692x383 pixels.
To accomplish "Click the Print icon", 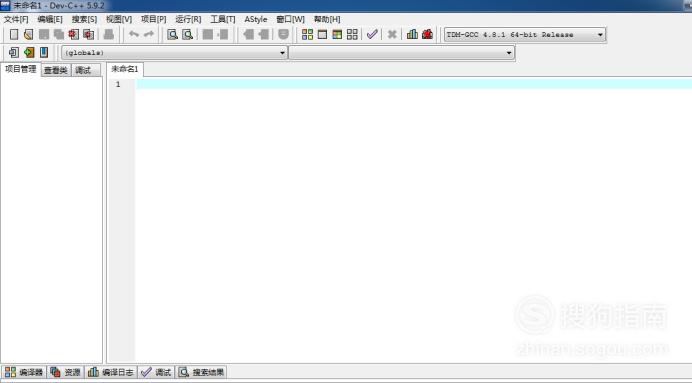I will 109,34.
